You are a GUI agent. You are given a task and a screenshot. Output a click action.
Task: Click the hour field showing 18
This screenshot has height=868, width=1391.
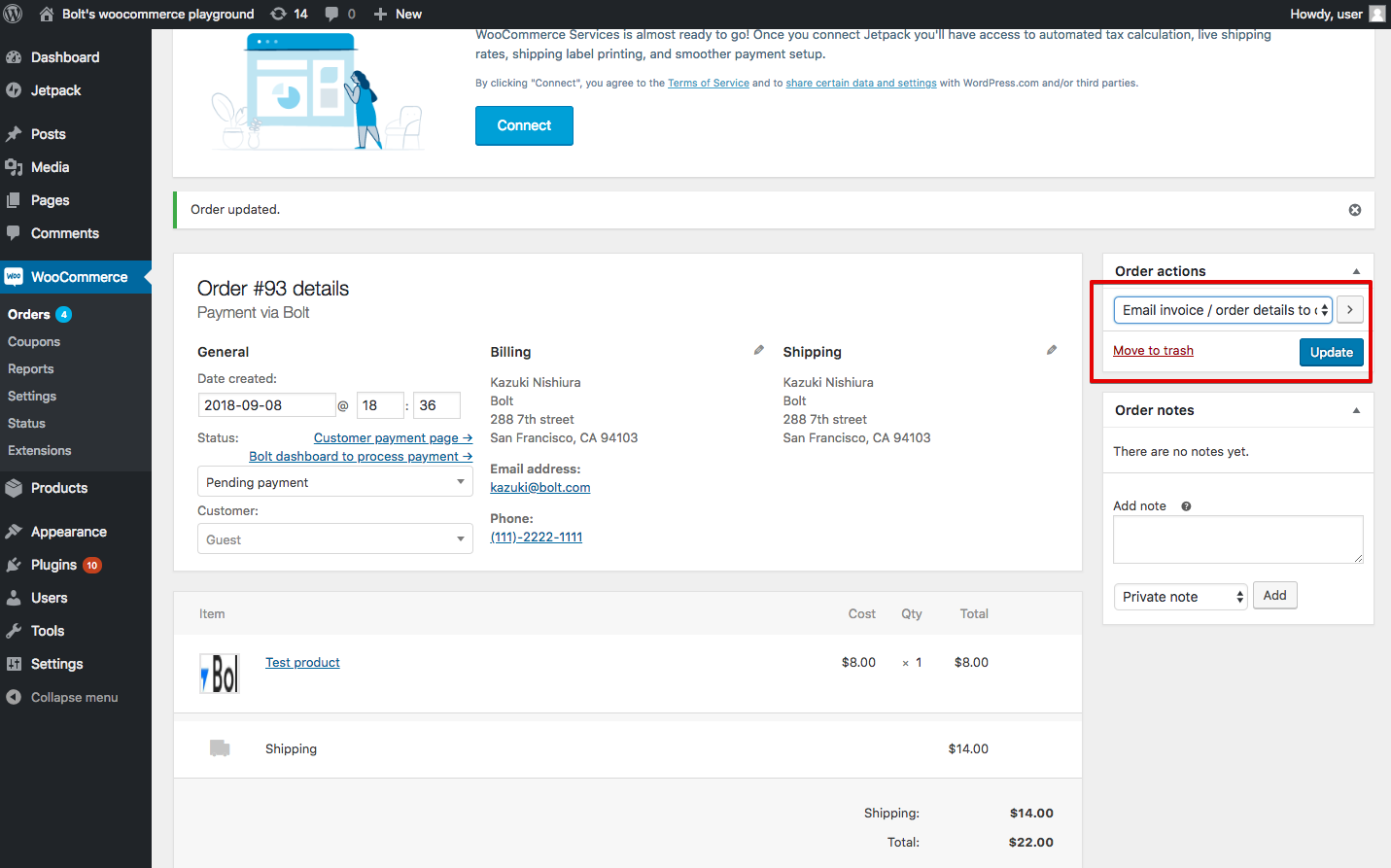[380, 405]
